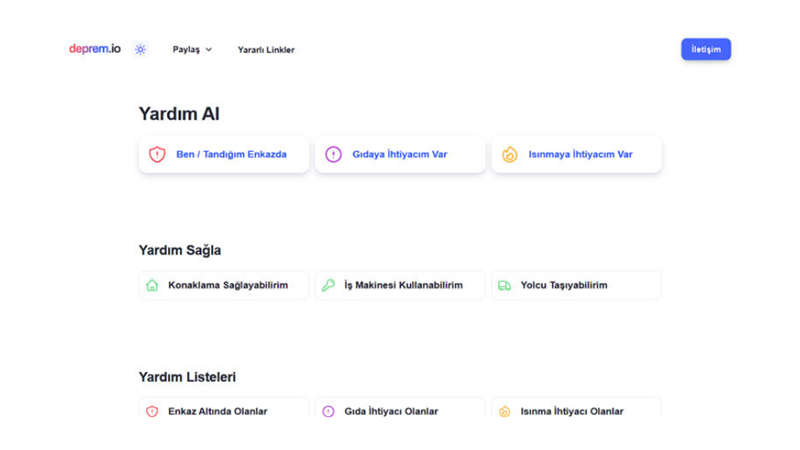Click the purple alert icon on Gıdaya İhtiyacım Var
The height and width of the screenshot is (450, 800).
click(x=334, y=155)
